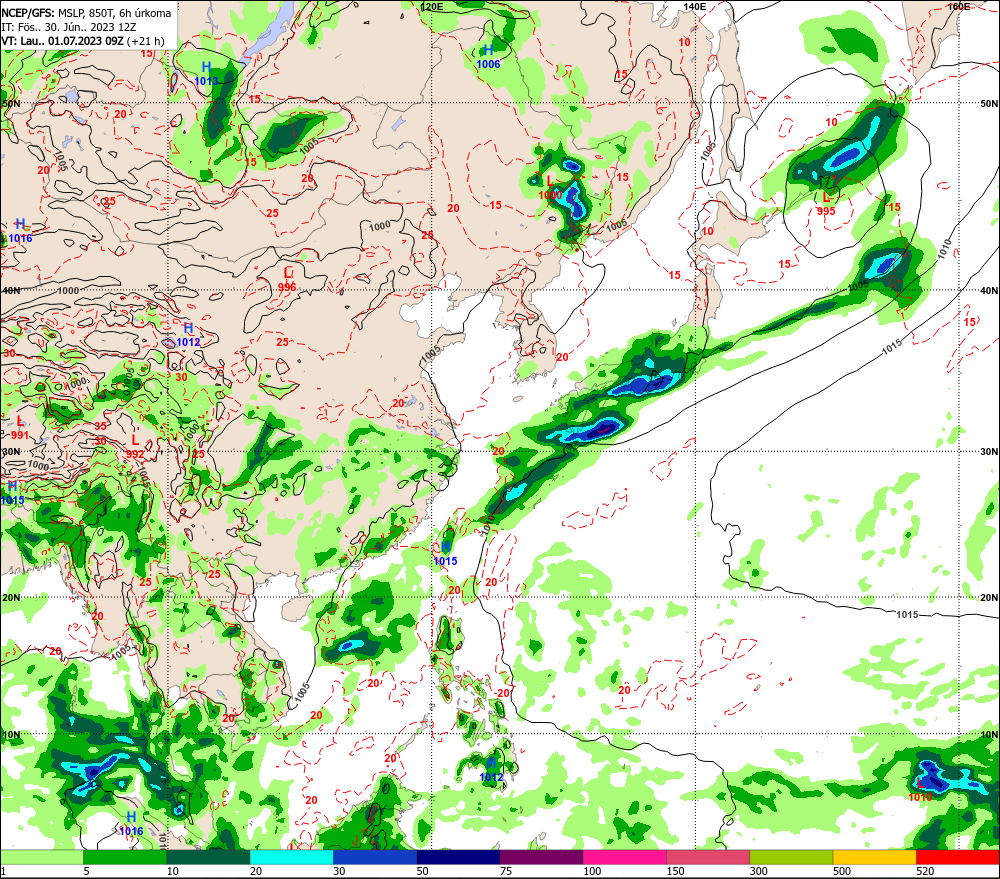Viewport: 1000px width, 879px height.
Task: Click the 160E longitude label
Action: 958,6
